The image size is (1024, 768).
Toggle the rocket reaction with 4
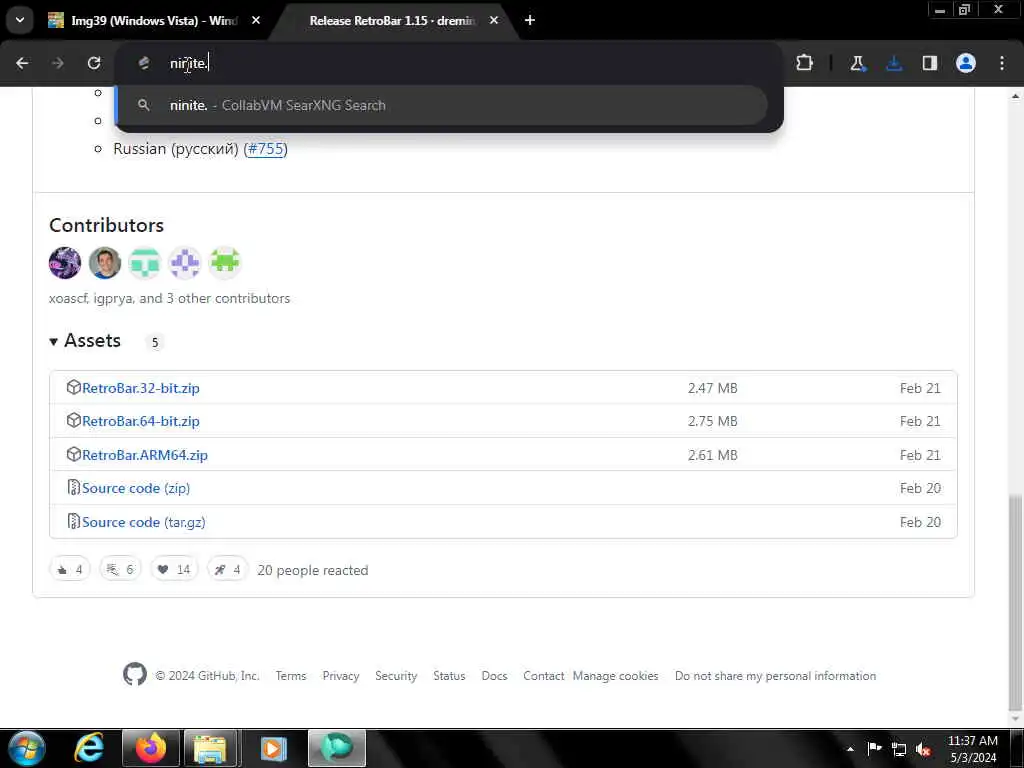coord(227,570)
